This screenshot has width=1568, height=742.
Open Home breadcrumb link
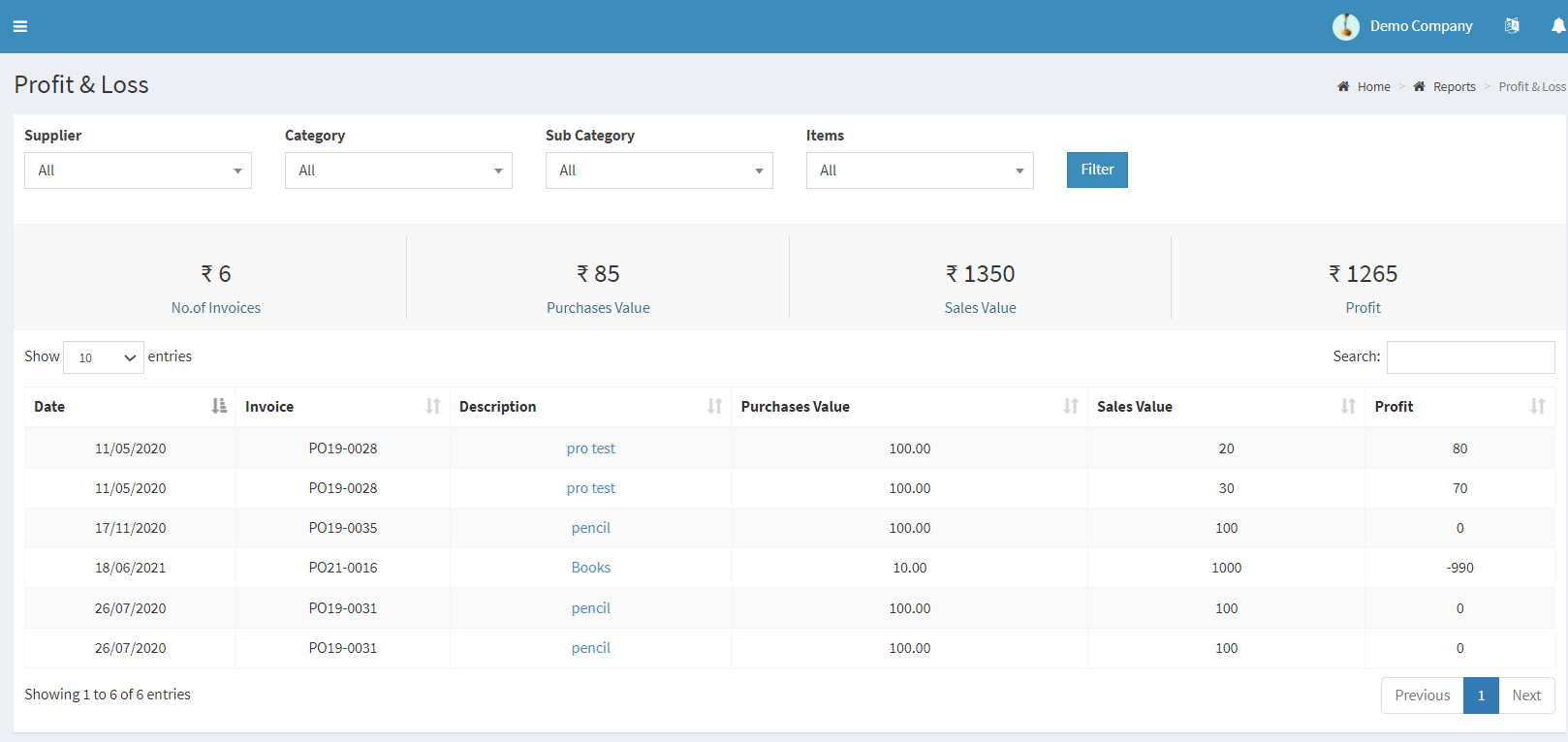(1373, 86)
